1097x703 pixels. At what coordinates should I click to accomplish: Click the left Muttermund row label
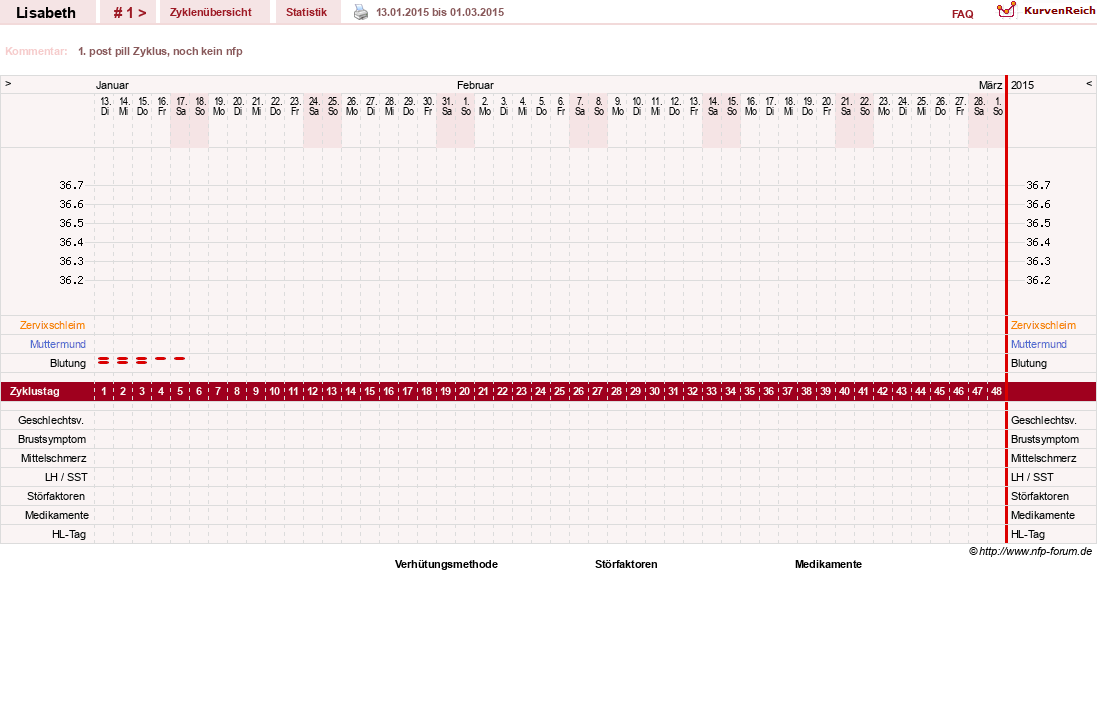[58, 344]
